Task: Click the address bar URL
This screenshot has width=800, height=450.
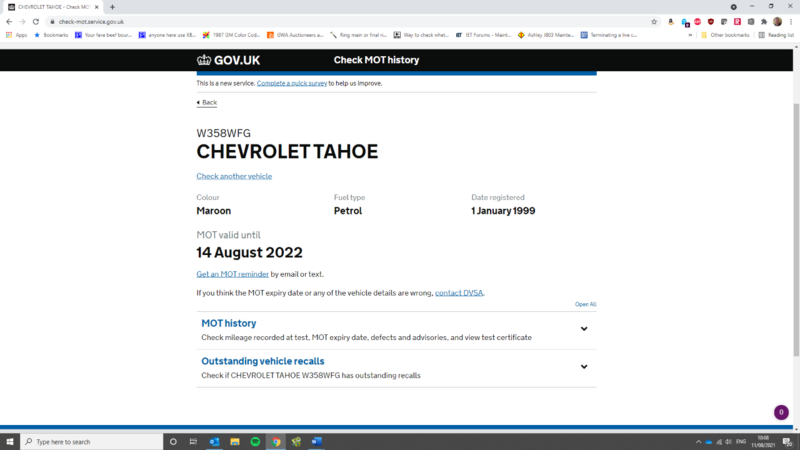Action: (91, 22)
